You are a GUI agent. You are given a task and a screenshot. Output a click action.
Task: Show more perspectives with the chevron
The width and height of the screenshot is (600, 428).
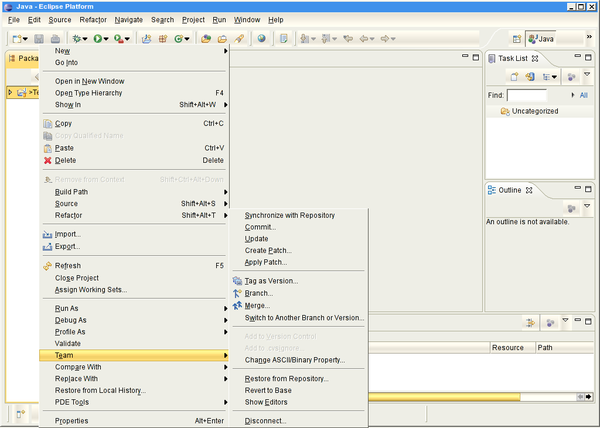[589, 37]
